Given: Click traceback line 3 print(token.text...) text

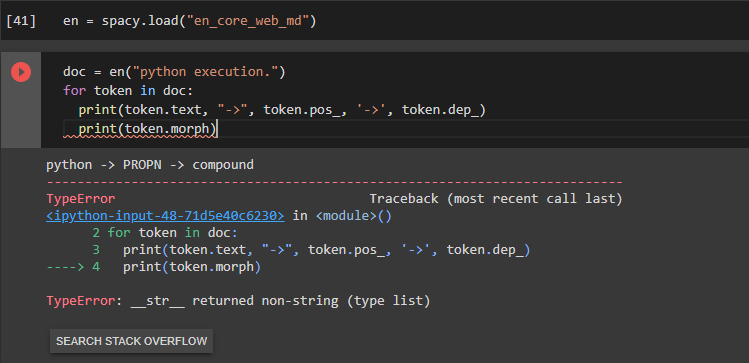Looking at the screenshot, I should [x=326, y=250].
